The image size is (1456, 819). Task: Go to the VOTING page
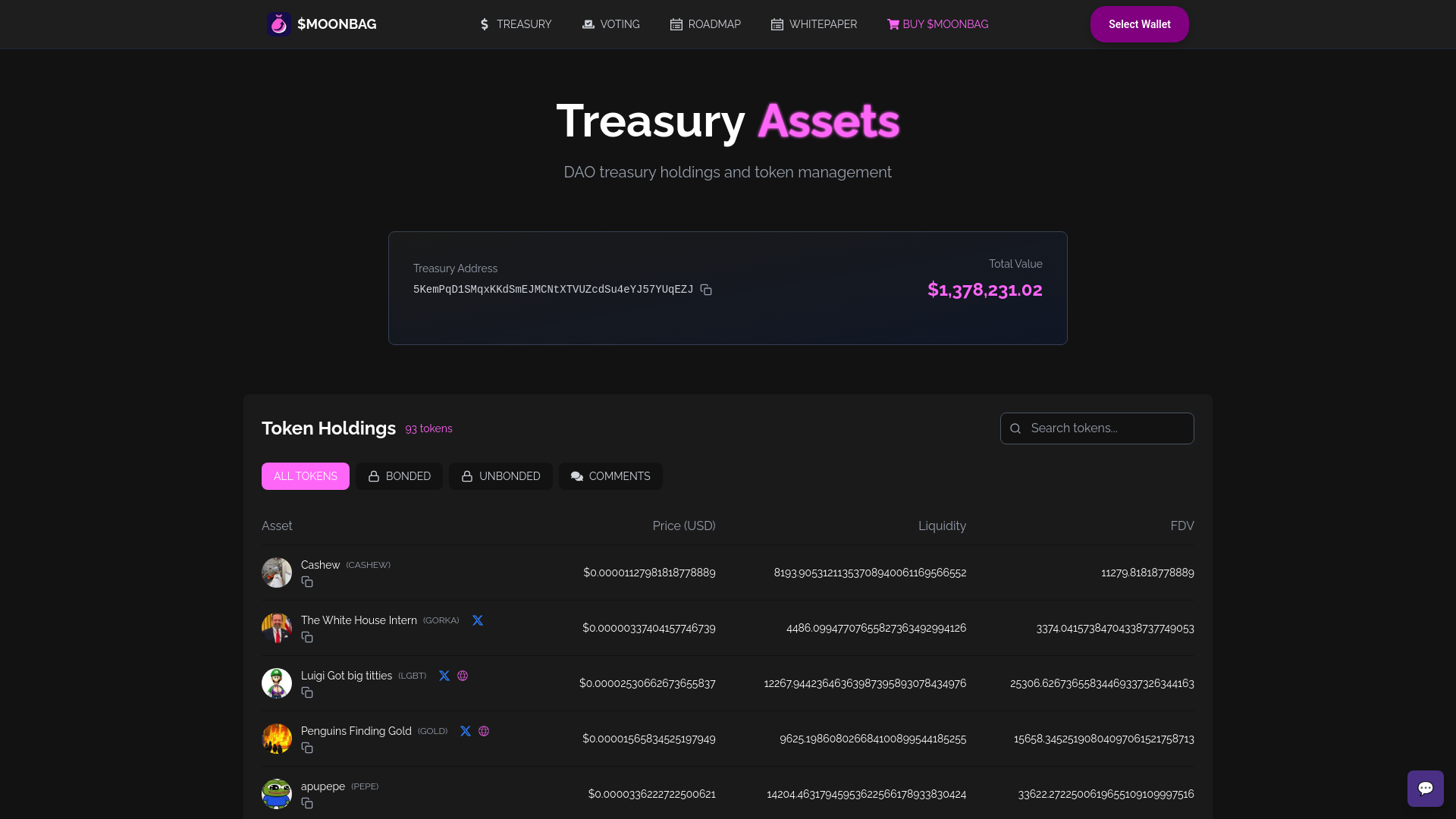(611, 24)
